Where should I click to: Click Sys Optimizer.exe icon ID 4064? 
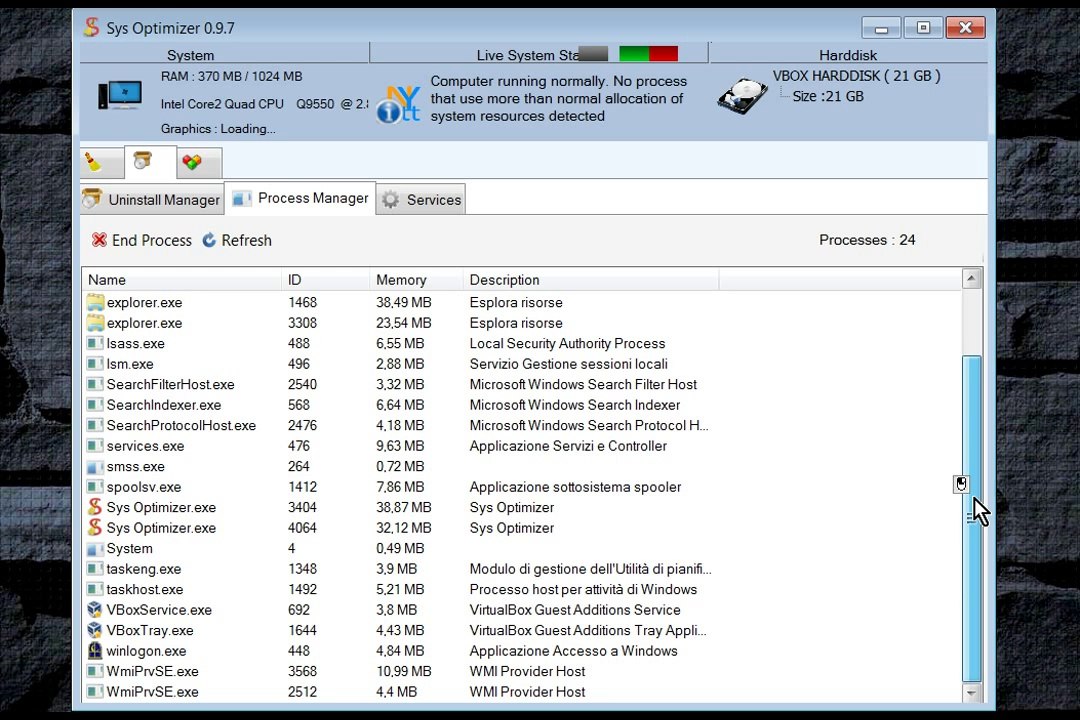pos(95,528)
